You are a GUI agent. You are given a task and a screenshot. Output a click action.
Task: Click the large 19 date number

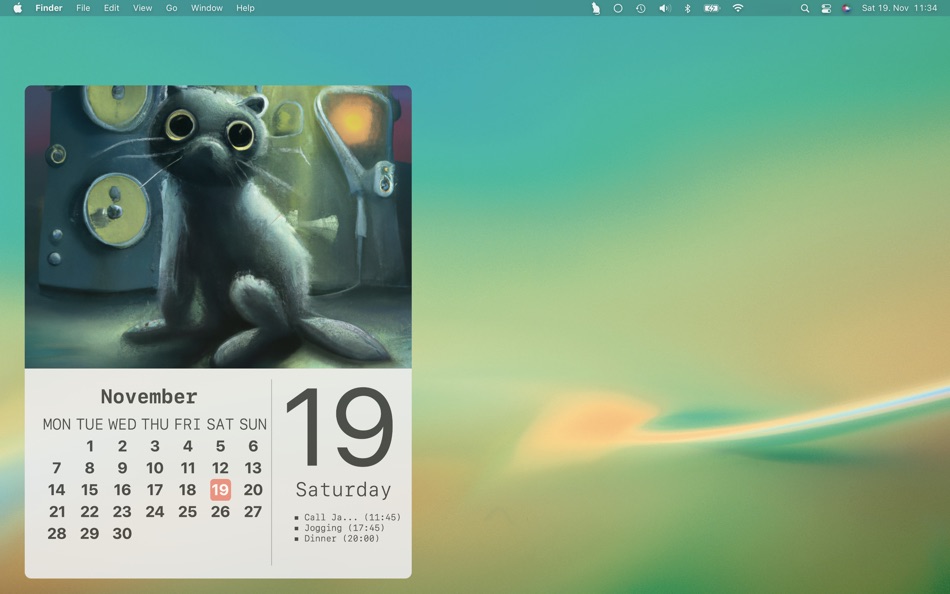coord(339,428)
